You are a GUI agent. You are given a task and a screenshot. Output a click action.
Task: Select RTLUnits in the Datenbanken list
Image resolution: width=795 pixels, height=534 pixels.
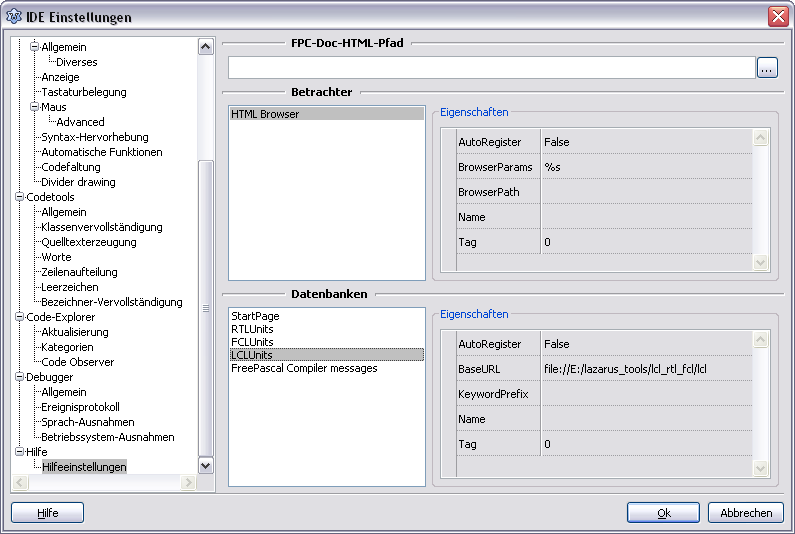point(252,329)
